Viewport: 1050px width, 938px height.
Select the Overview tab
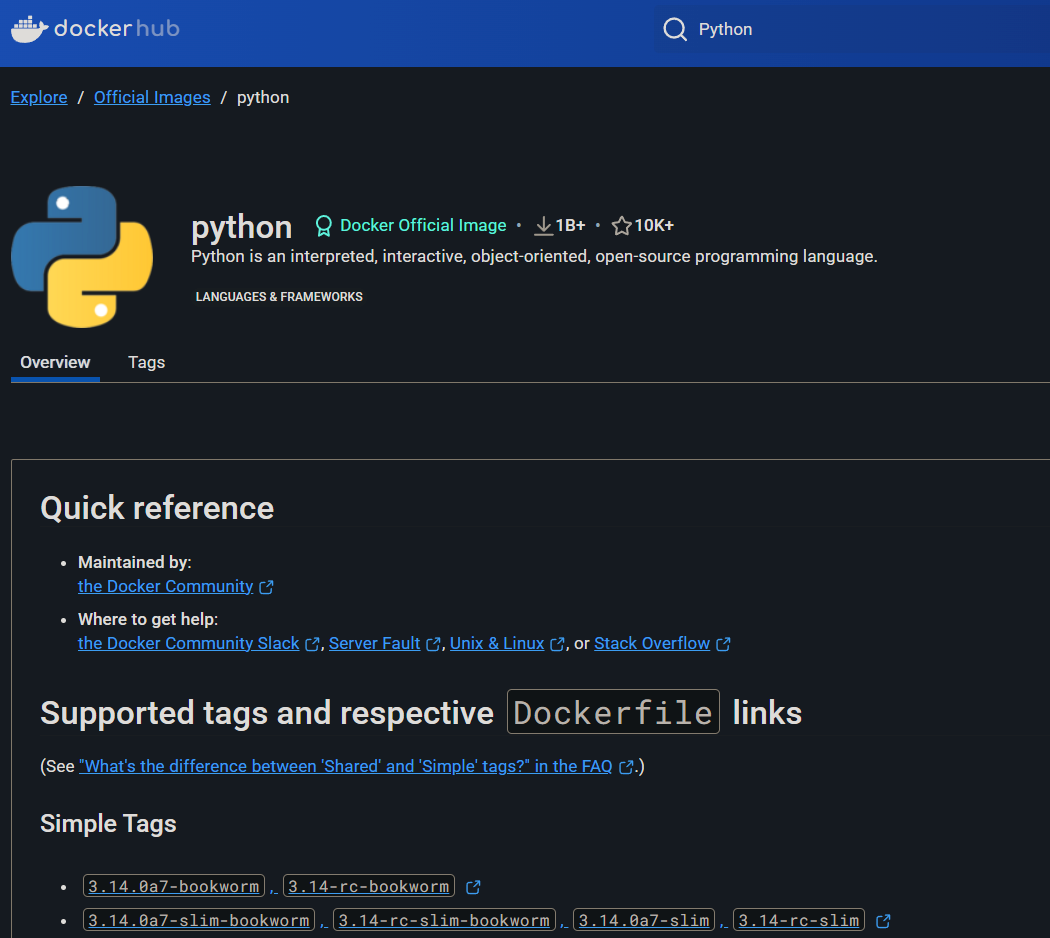[54, 362]
